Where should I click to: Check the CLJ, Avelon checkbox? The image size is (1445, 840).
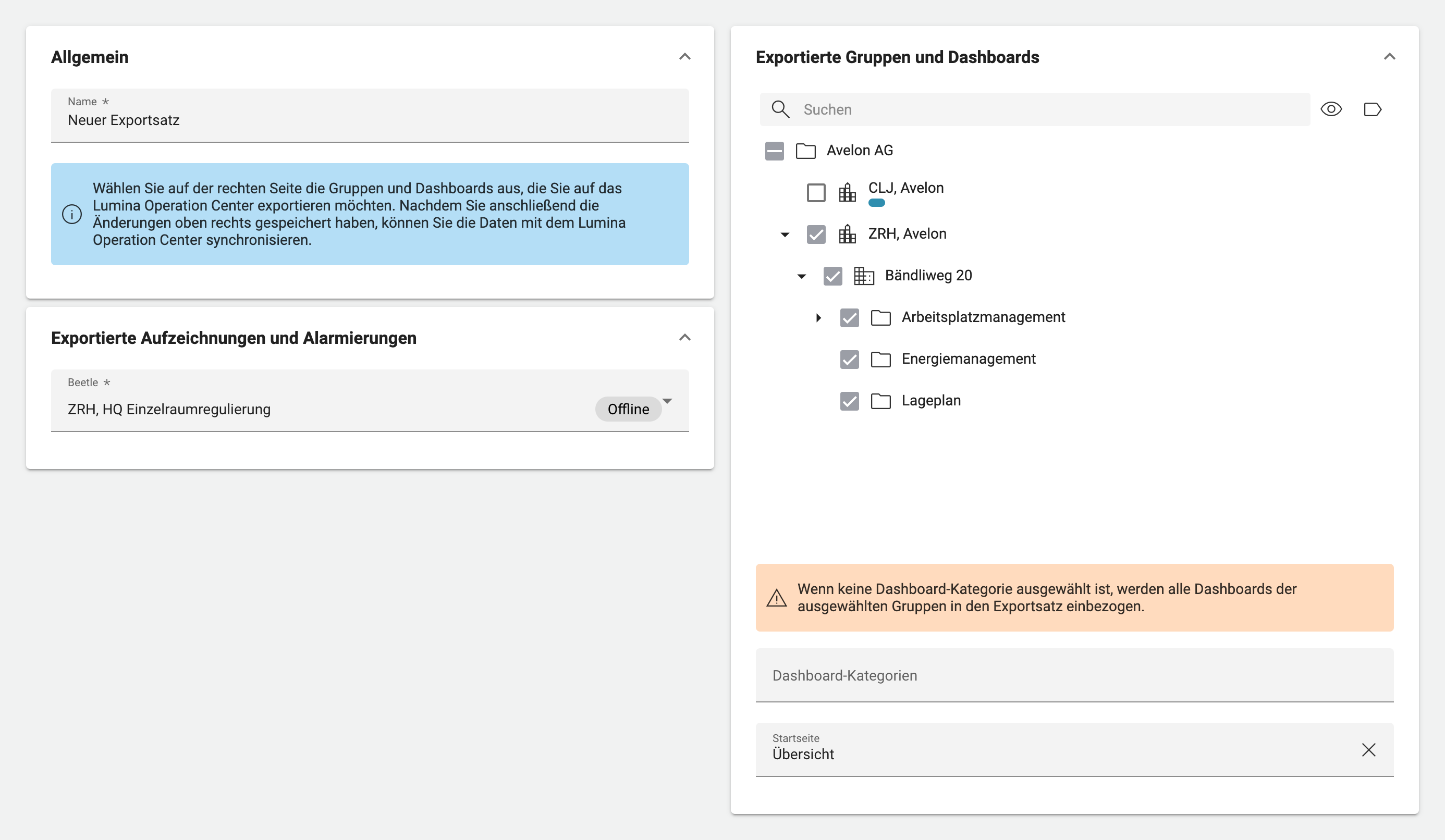(x=815, y=193)
